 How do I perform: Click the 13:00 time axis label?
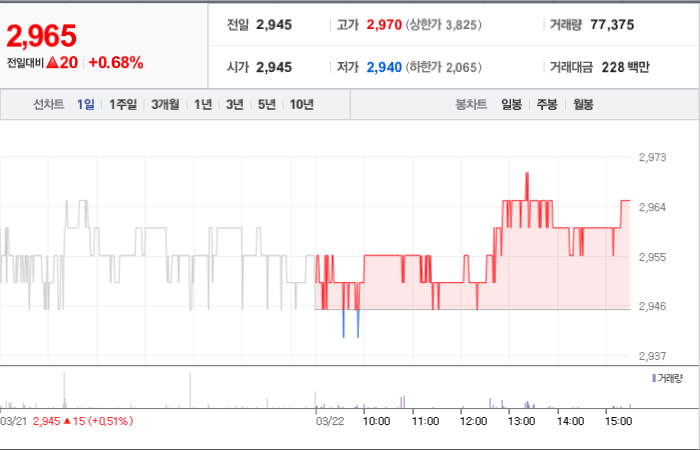pyautogui.click(x=521, y=421)
